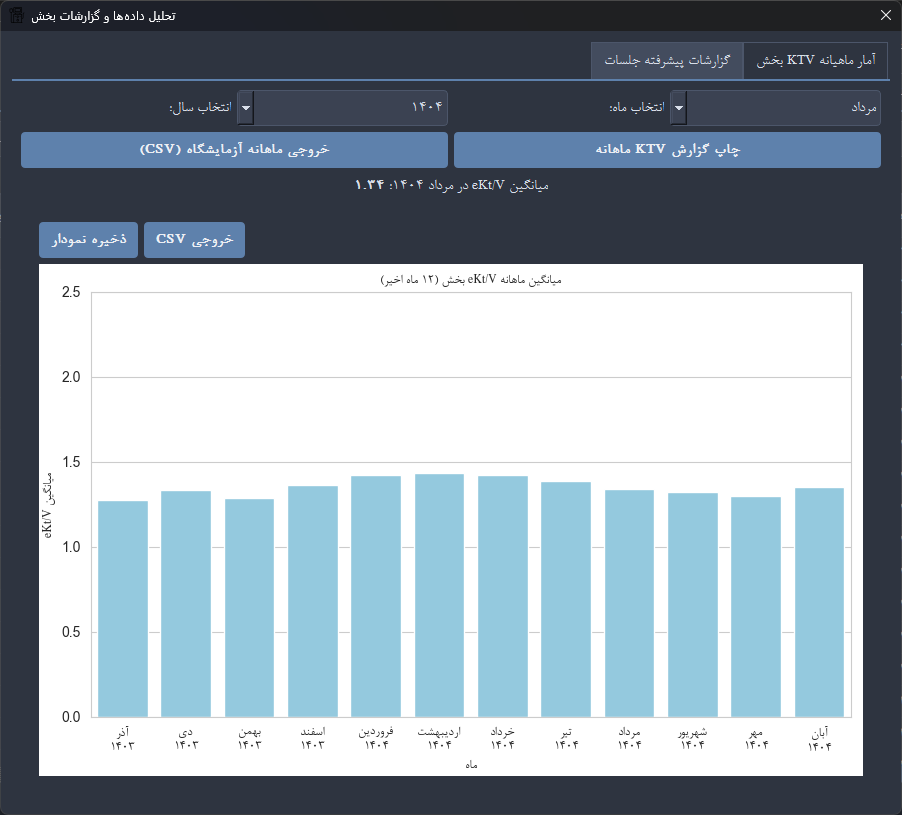Click the bar for اردیبهشت ۱۴۰۴
902x815 pixels.
[439, 595]
